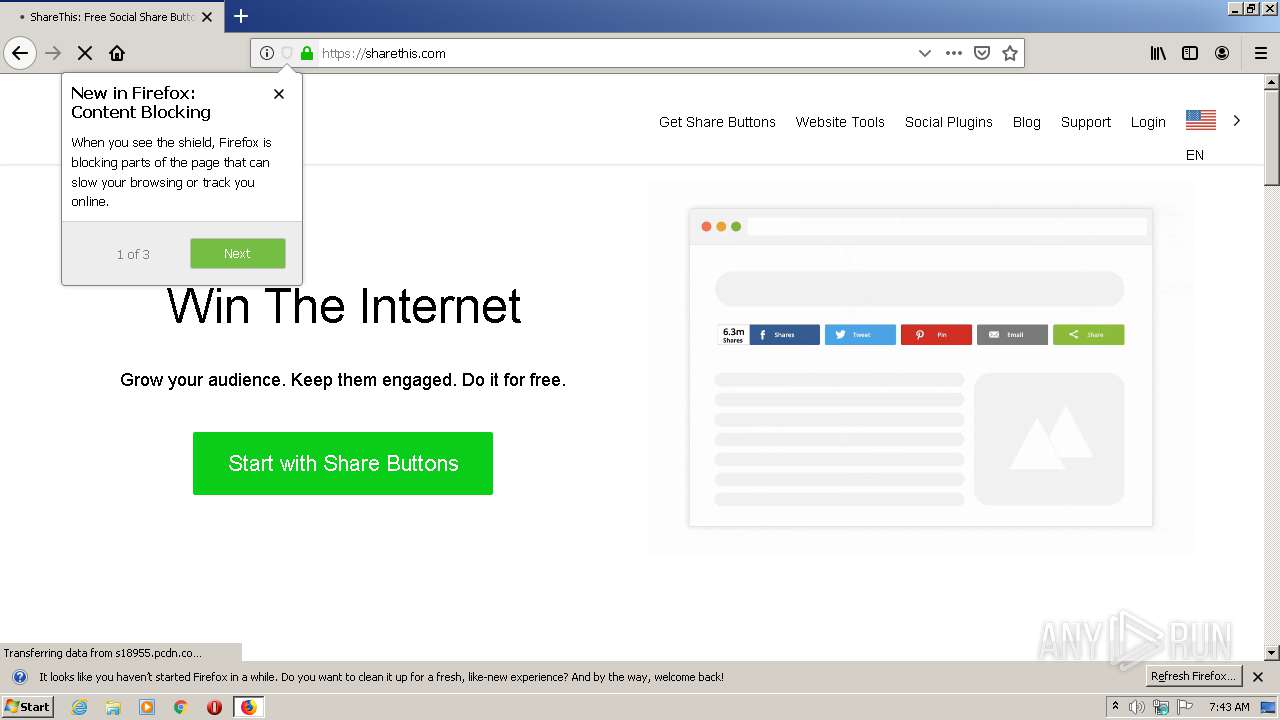Click the Action Center flag tray icon

pyautogui.click(x=1185, y=707)
